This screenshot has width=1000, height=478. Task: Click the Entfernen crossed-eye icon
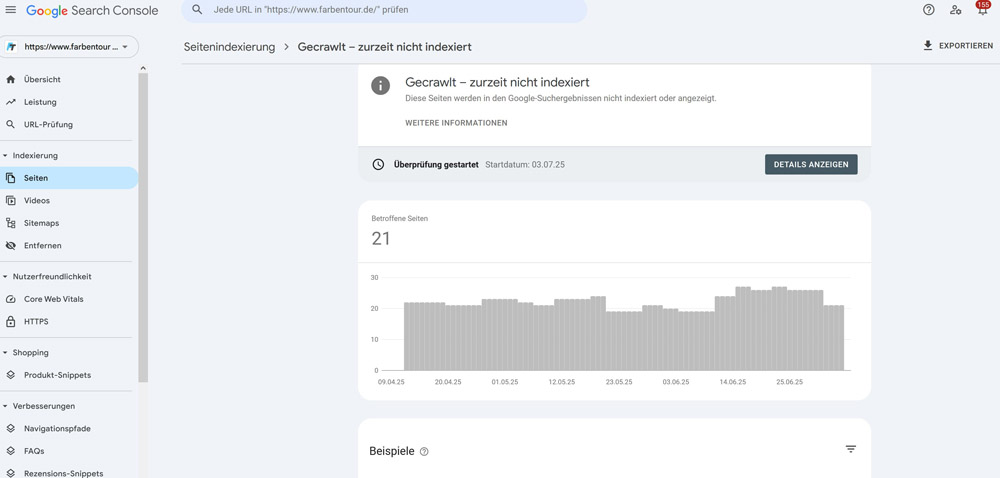(x=10, y=245)
